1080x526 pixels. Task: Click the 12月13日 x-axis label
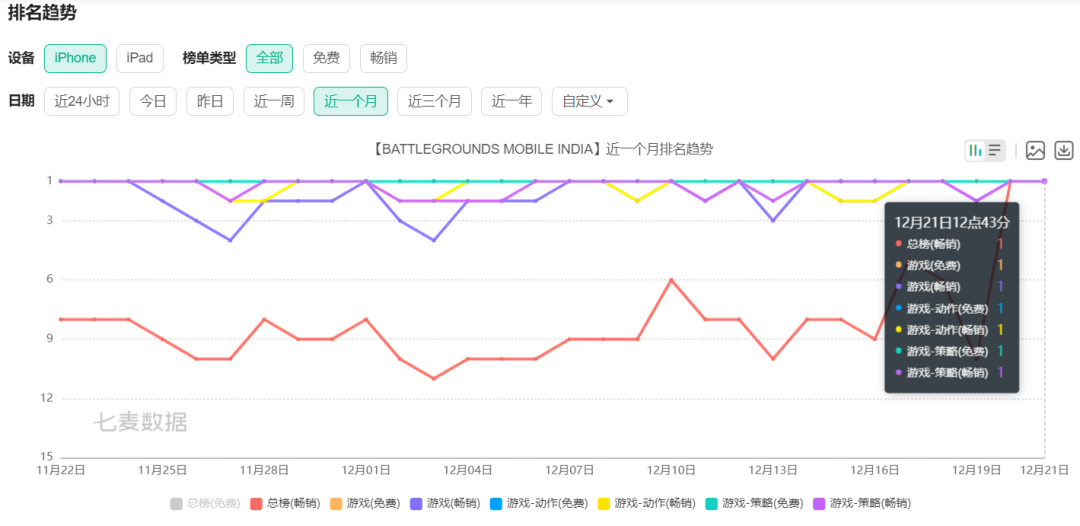pyautogui.click(x=773, y=470)
